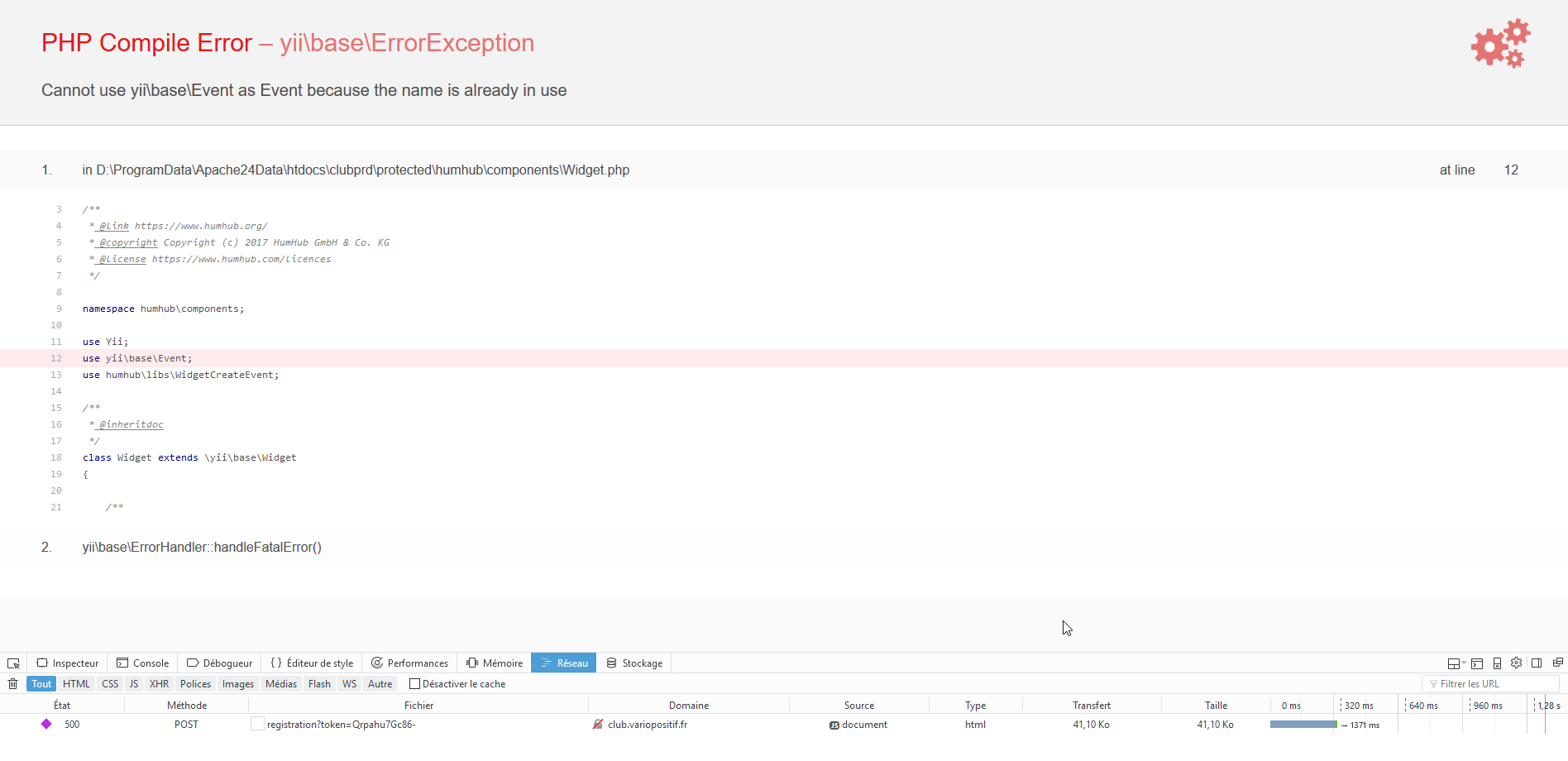Image resolution: width=1568 pixels, height=761 pixels.
Task: Click the red gears error icon
Action: 1500,43
